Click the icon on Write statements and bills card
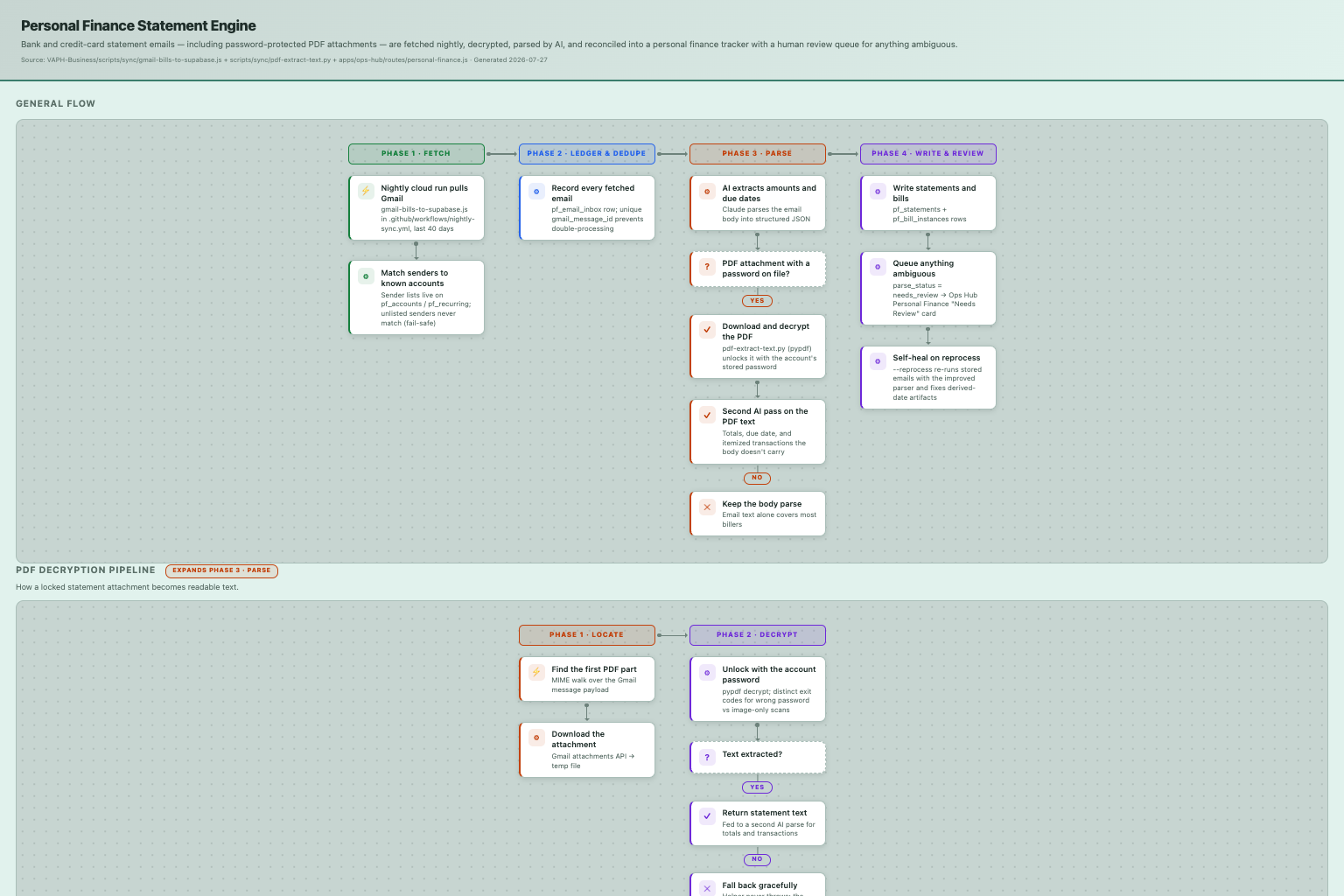The image size is (1344, 896). 878,191
